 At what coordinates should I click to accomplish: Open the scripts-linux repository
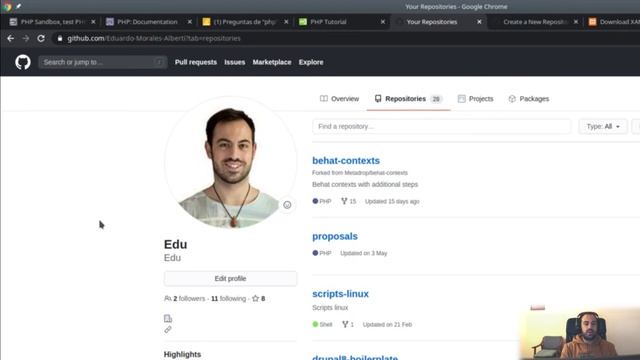point(340,294)
